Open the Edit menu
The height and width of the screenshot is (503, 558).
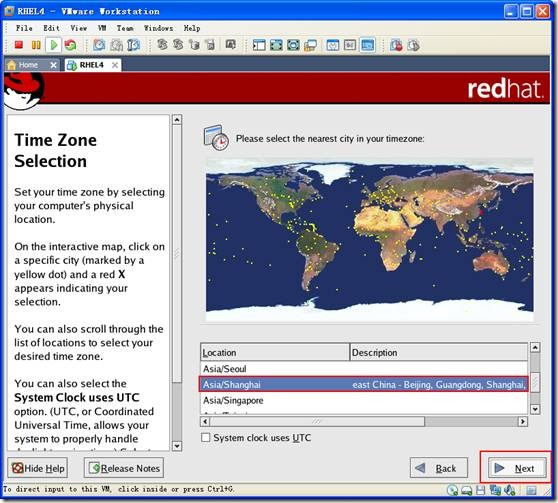tap(51, 28)
